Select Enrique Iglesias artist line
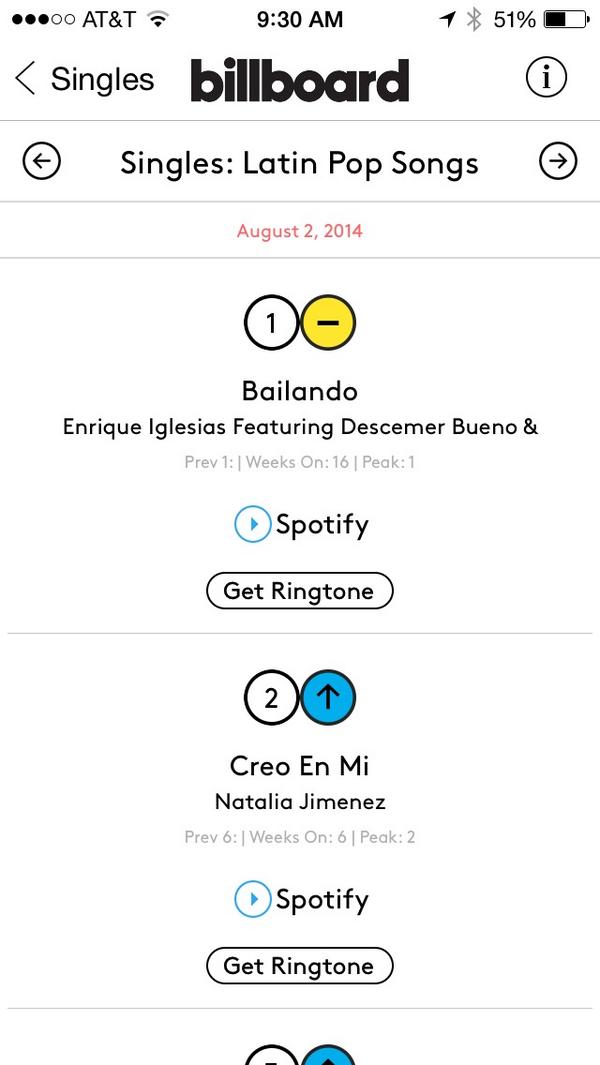Image resolution: width=600 pixels, height=1065 pixels. tap(300, 427)
